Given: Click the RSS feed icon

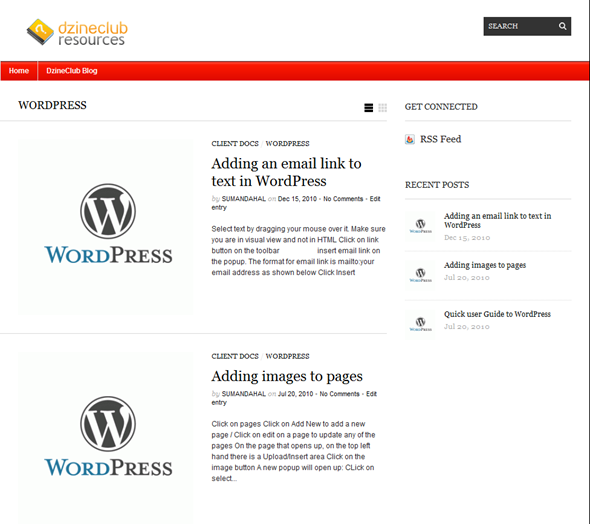Looking at the screenshot, I should pyautogui.click(x=410, y=139).
